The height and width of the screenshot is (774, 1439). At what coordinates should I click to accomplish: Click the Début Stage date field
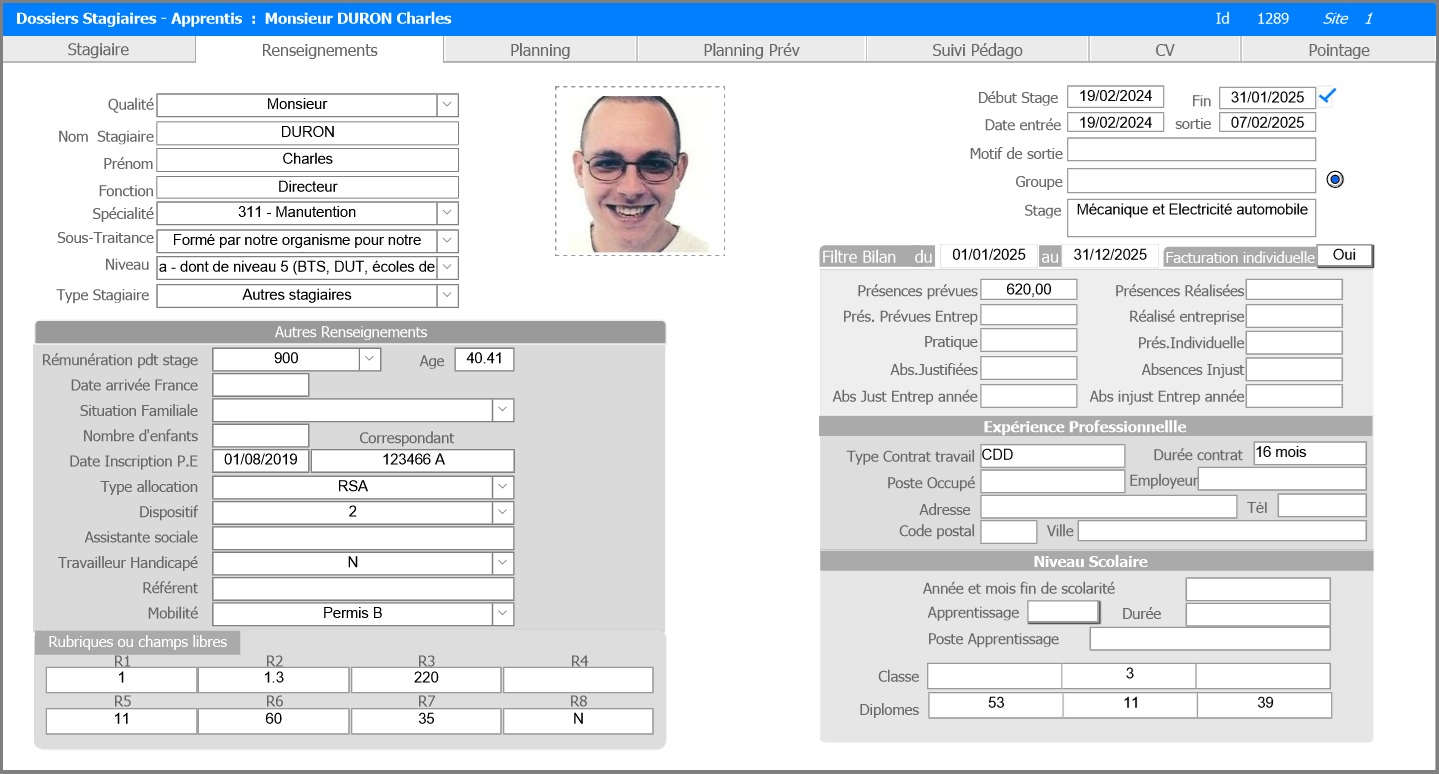[x=1115, y=97]
